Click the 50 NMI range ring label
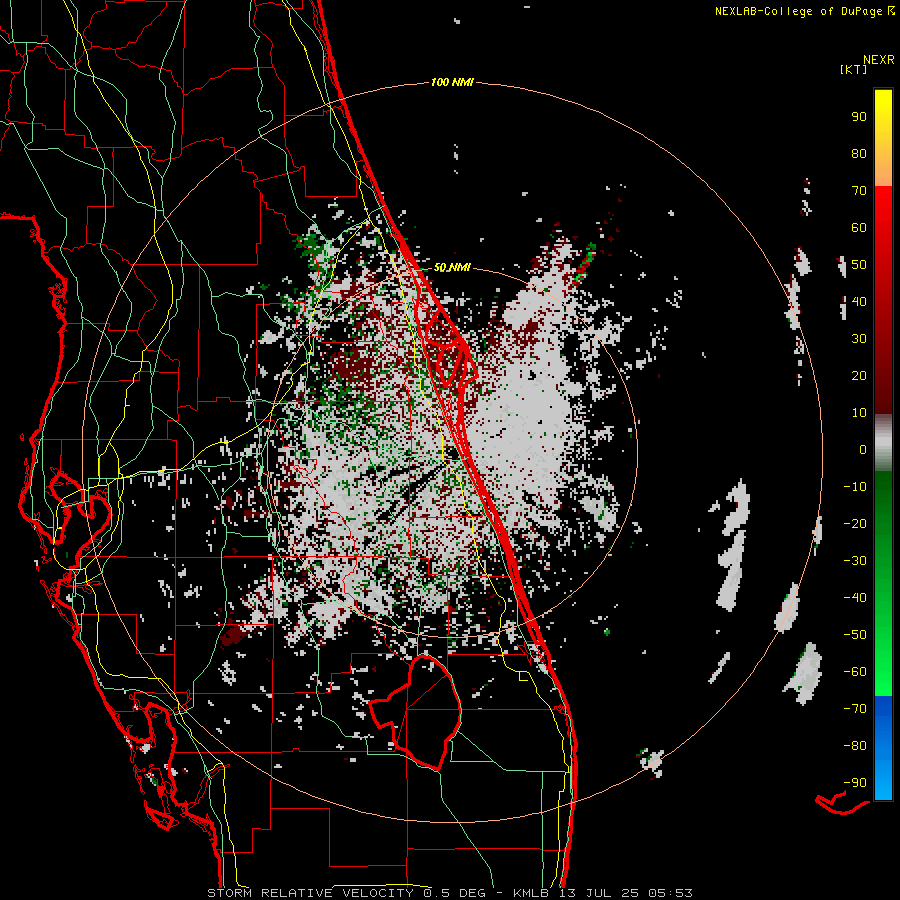 click(452, 267)
